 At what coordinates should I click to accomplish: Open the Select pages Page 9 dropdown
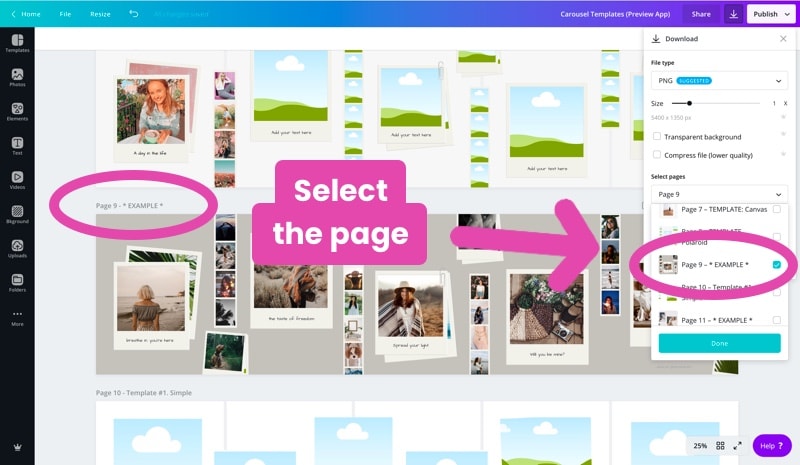coord(719,194)
